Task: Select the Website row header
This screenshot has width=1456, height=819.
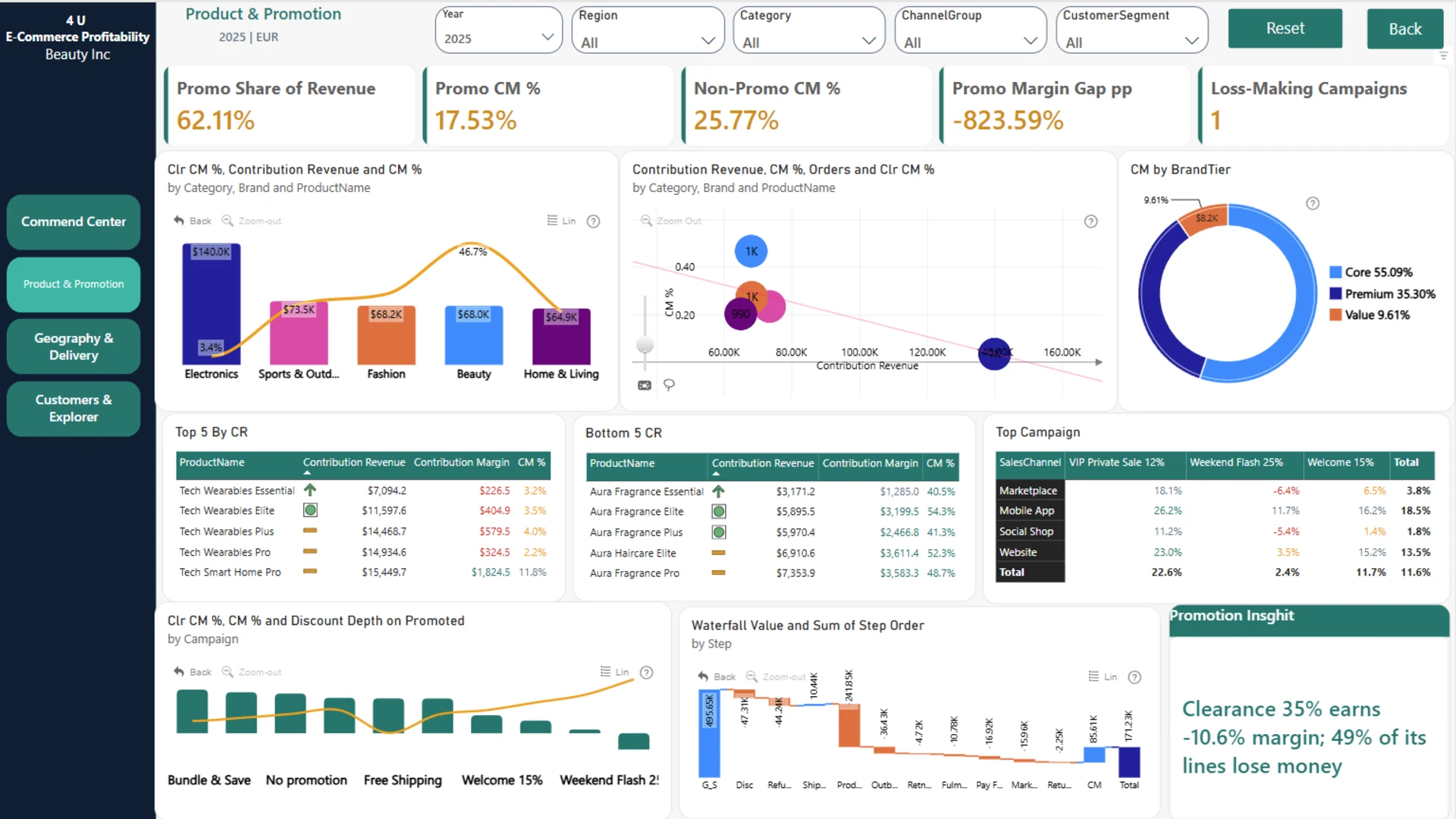Action: coord(1029,552)
